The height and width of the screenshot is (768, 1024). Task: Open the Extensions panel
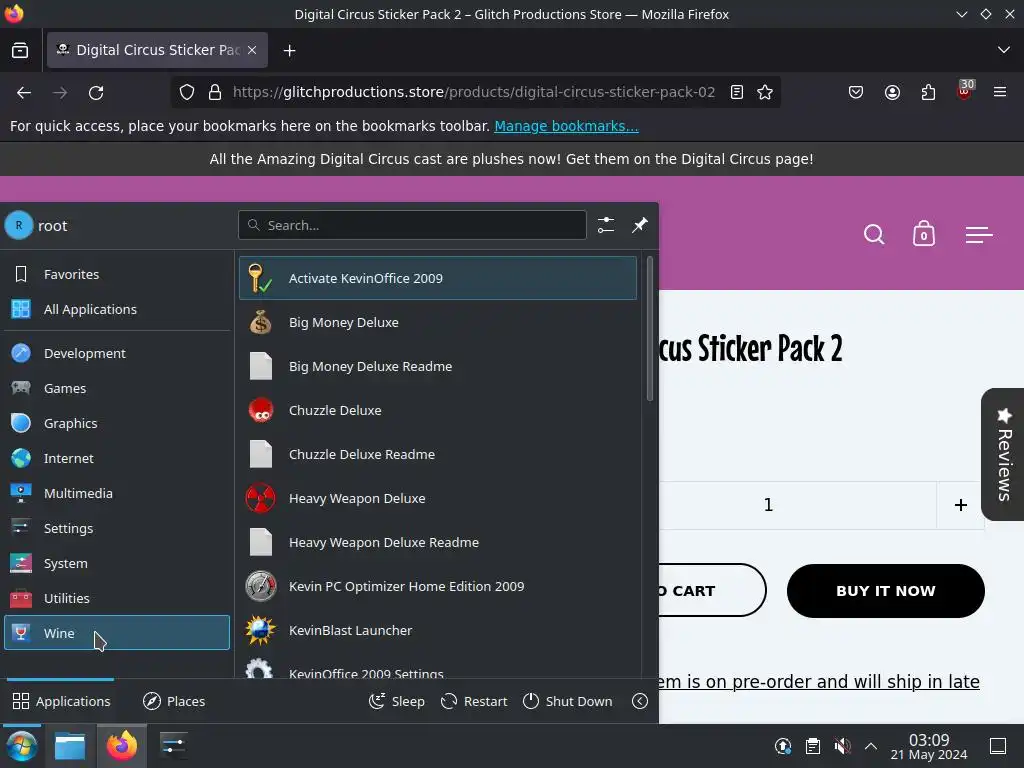pos(928,93)
